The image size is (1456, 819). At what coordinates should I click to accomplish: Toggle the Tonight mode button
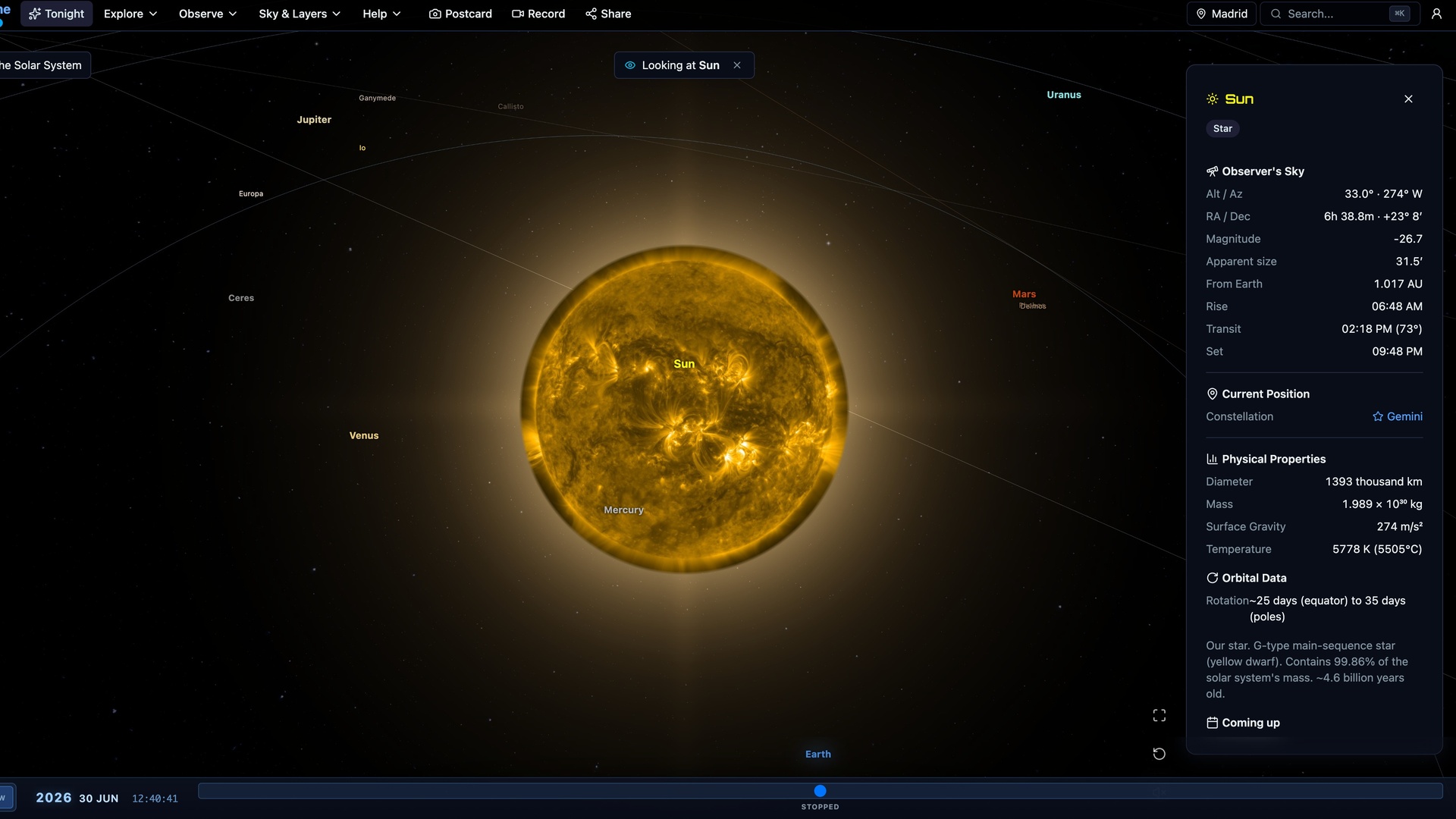(x=57, y=14)
